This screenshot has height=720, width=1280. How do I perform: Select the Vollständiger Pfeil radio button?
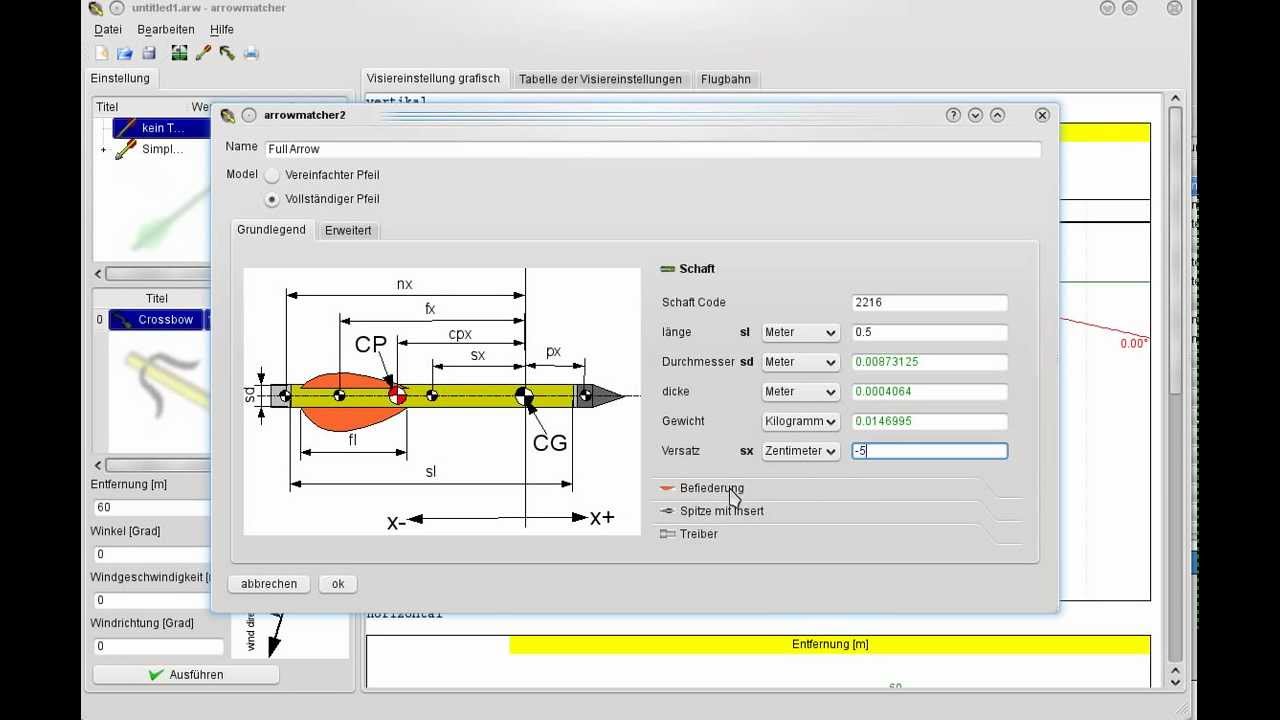(272, 199)
